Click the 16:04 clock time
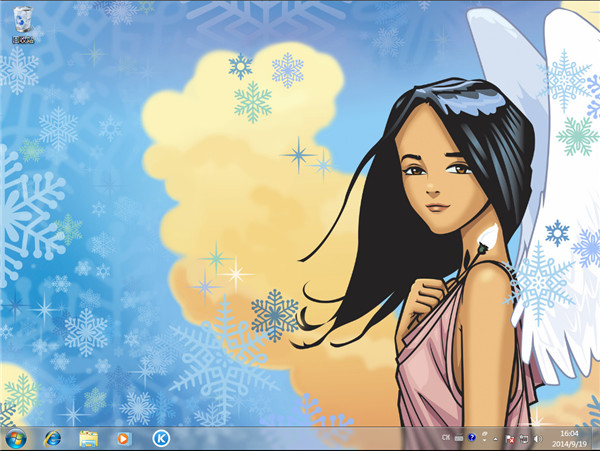This screenshot has height=451, width=600. click(x=570, y=432)
